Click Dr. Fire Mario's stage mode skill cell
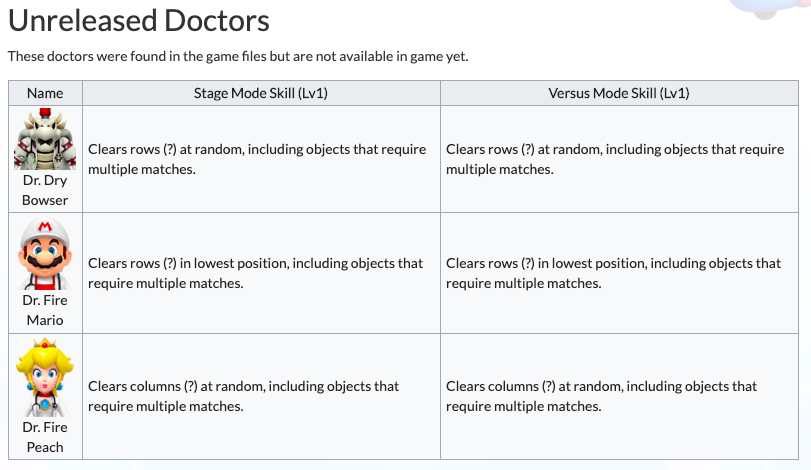 point(261,273)
